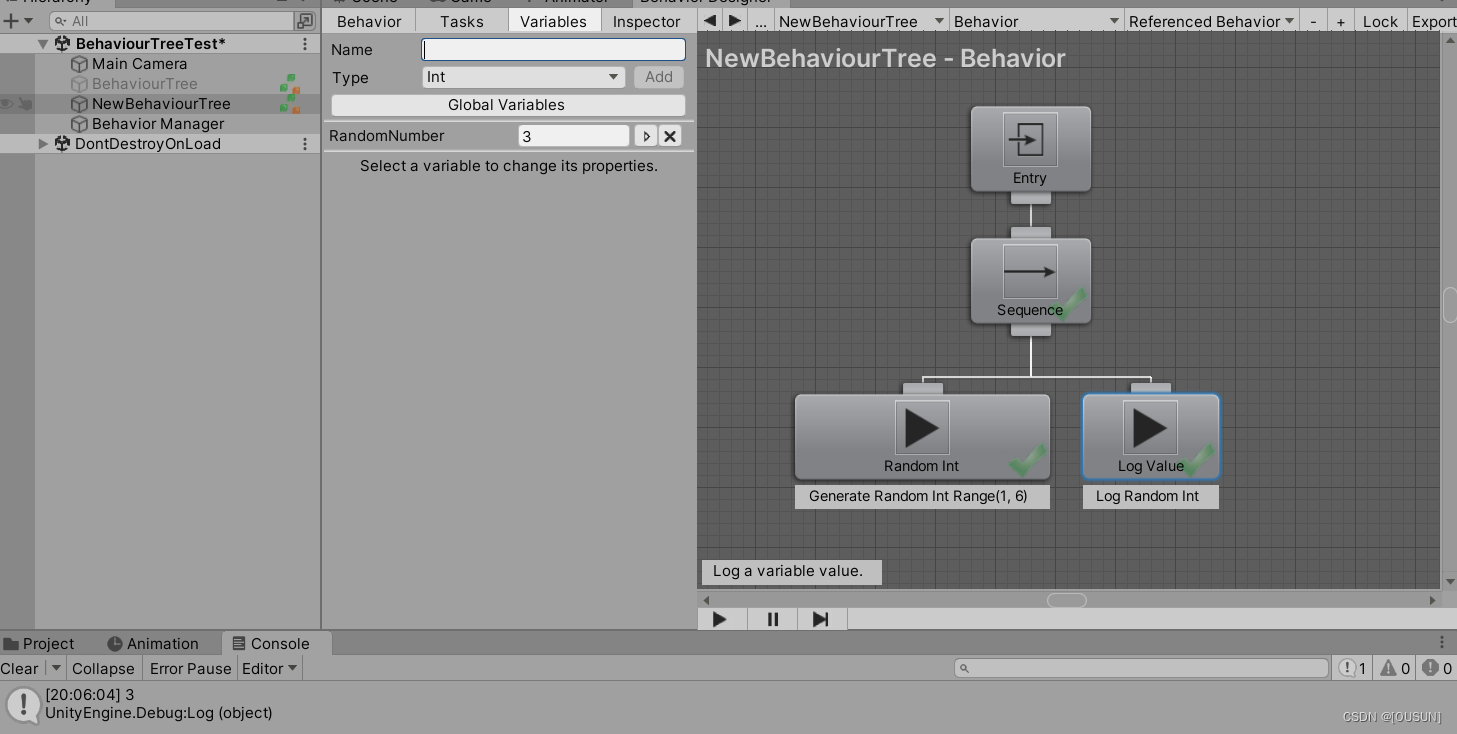Click the disabled BehaviourTree object's cube icon
1457x734 pixels.
click(80, 84)
